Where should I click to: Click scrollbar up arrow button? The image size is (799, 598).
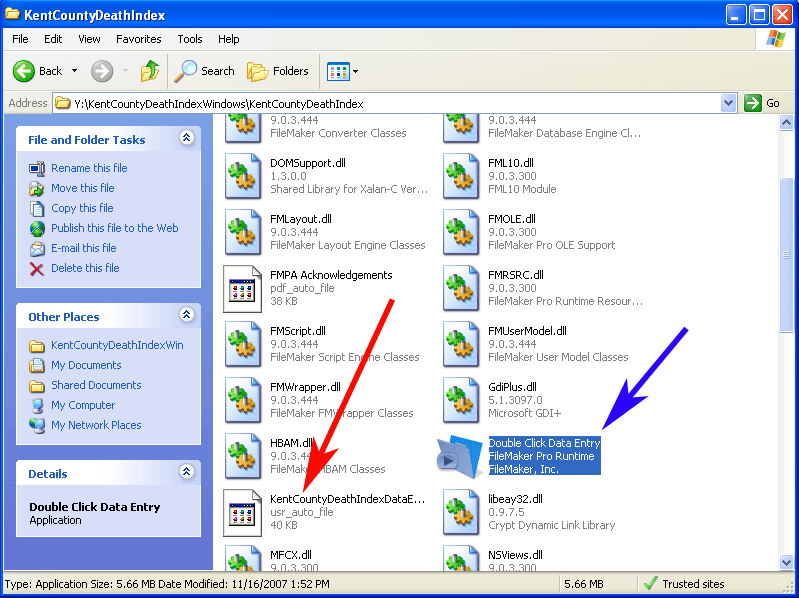[786, 123]
